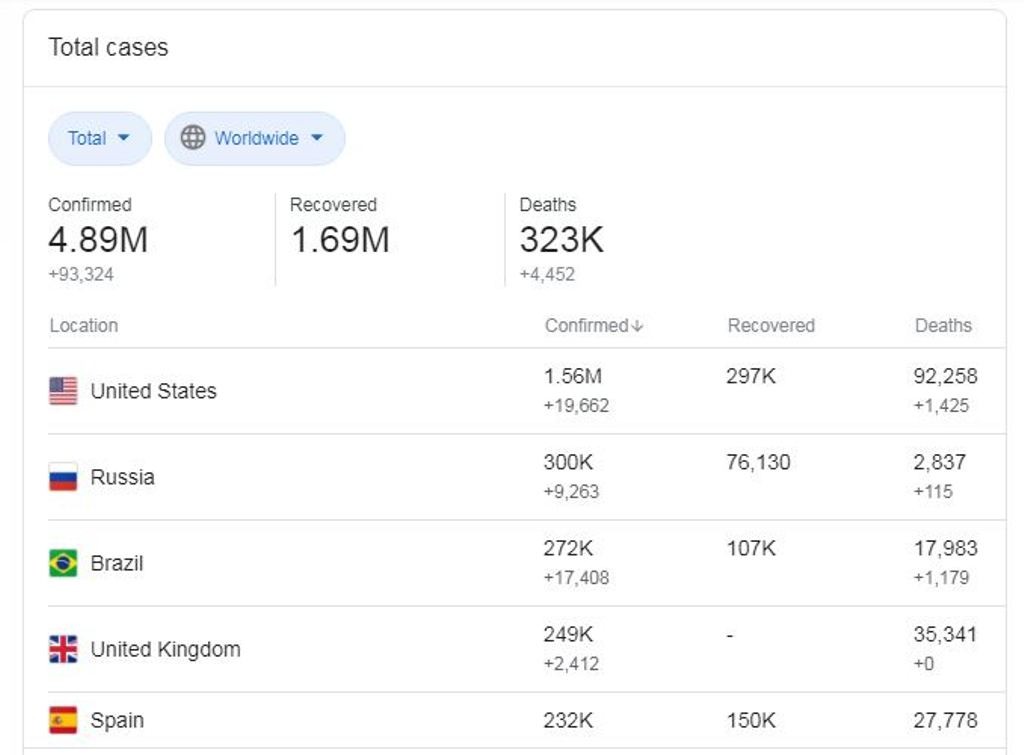Open the Total dropdown
The image size is (1024, 755).
(x=100, y=138)
